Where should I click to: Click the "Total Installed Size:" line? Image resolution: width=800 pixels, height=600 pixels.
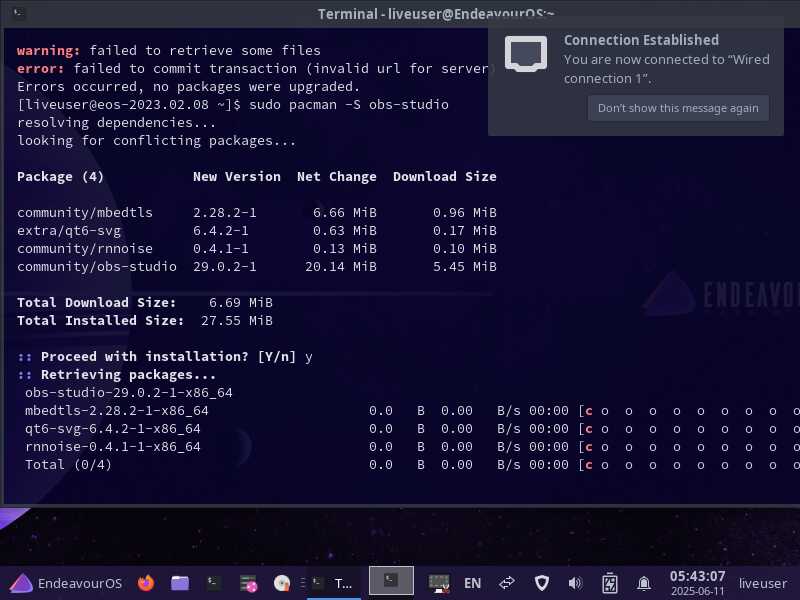(145, 320)
